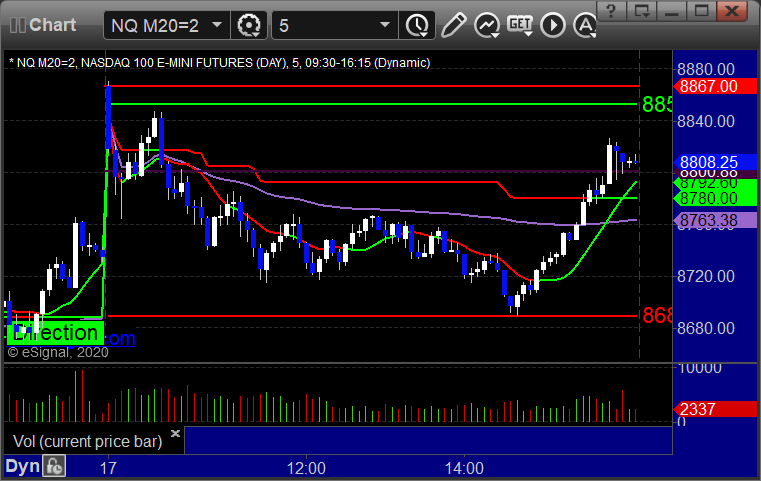Grab the Chart title grip icon
Image resolution: width=761 pixels, height=481 pixels.
(18, 25)
